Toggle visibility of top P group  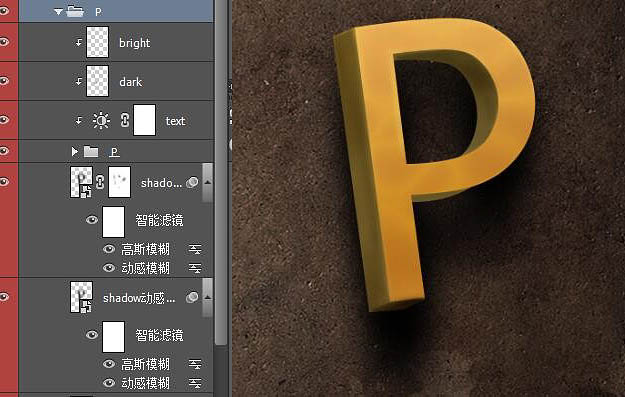click(4, 11)
